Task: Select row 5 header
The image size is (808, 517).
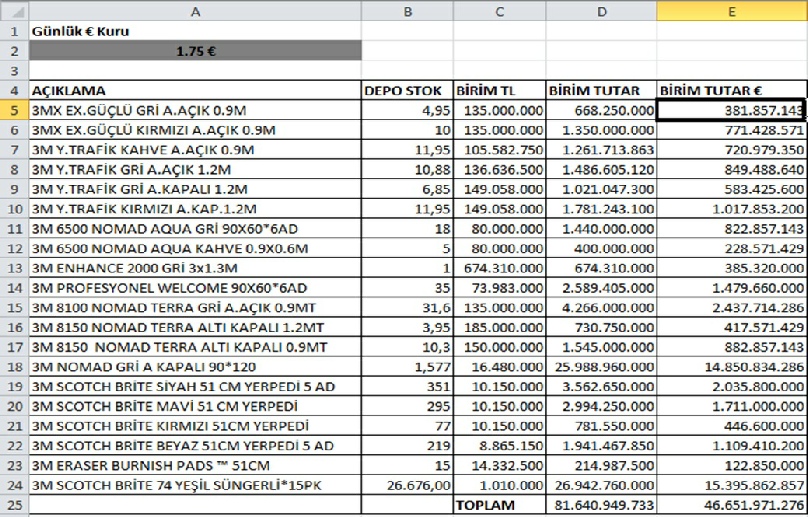Action: point(14,110)
